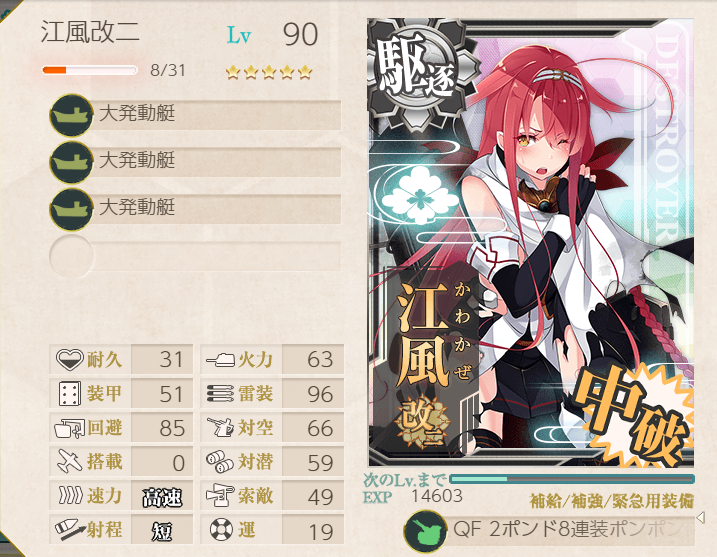
Task: Select the empty fourth equipment slot
Action: click(195, 256)
